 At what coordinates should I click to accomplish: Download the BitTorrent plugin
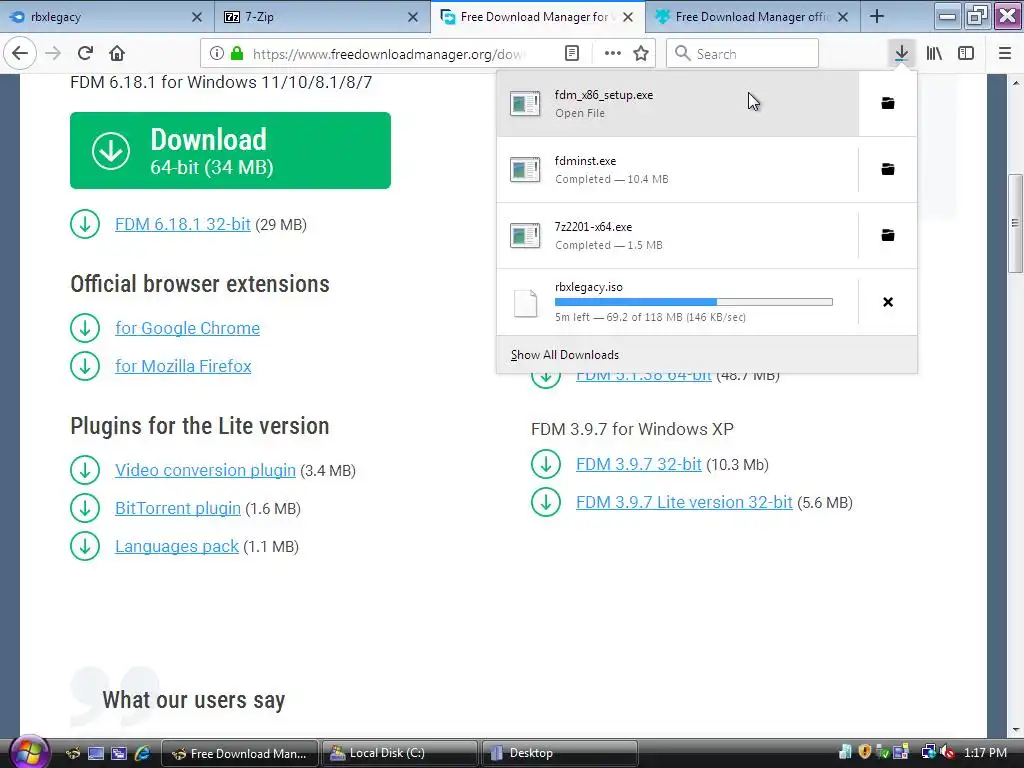point(178,508)
